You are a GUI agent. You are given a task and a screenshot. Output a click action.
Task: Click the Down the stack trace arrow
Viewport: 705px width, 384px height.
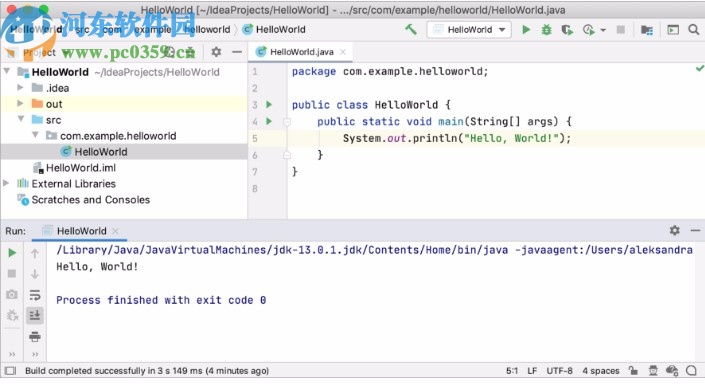click(x=35, y=274)
